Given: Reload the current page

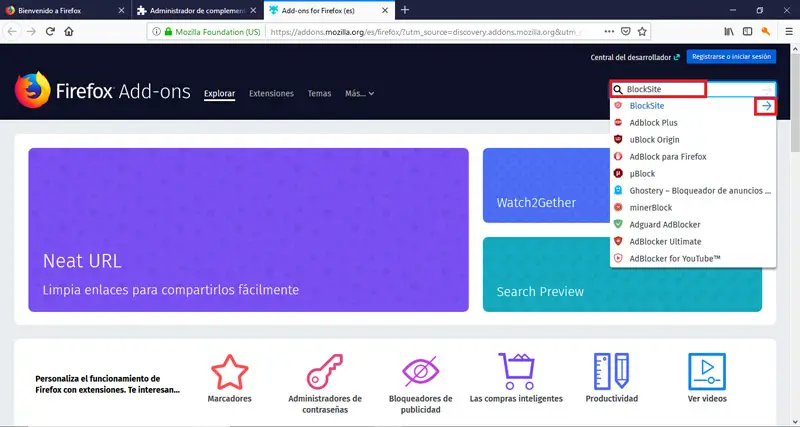Looking at the screenshot, I should [50, 32].
